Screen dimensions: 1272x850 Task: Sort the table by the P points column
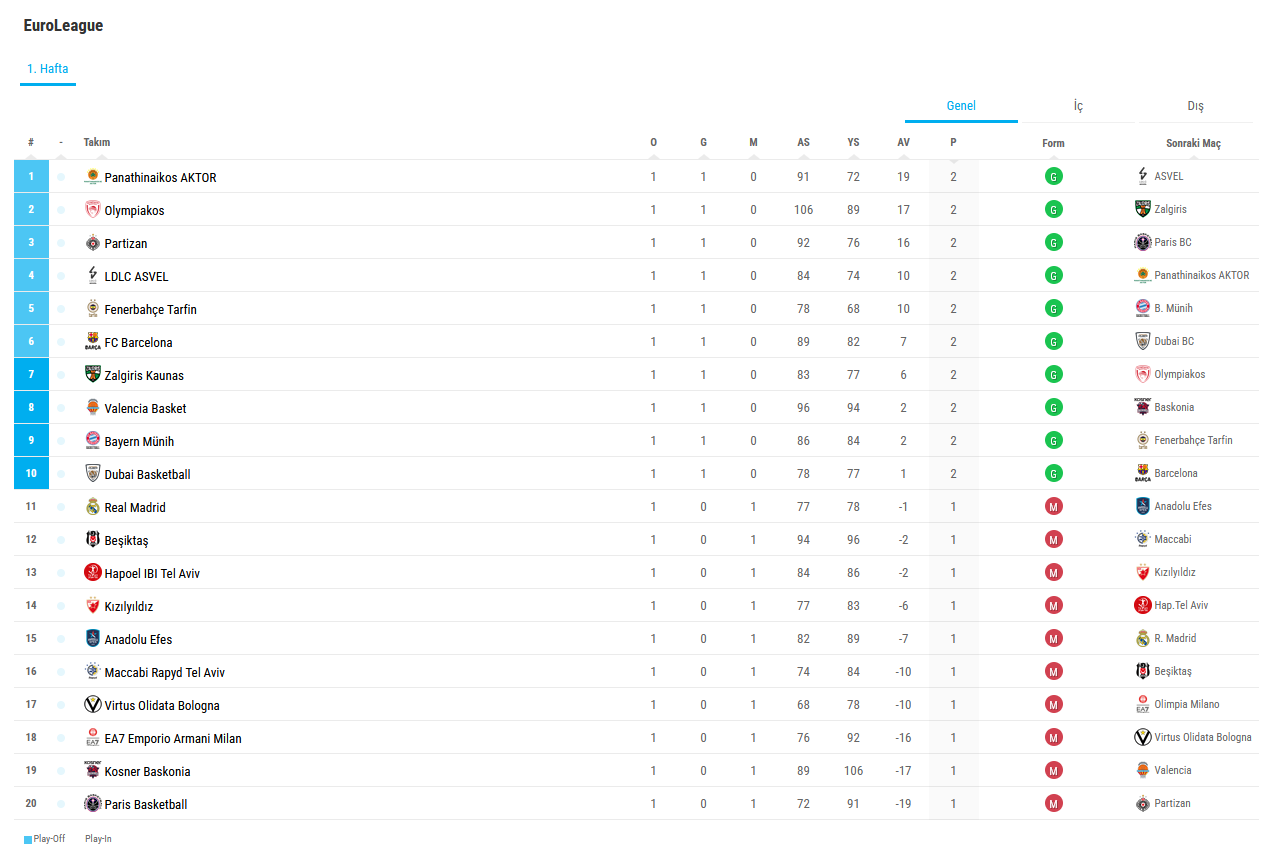pos(953,143)
